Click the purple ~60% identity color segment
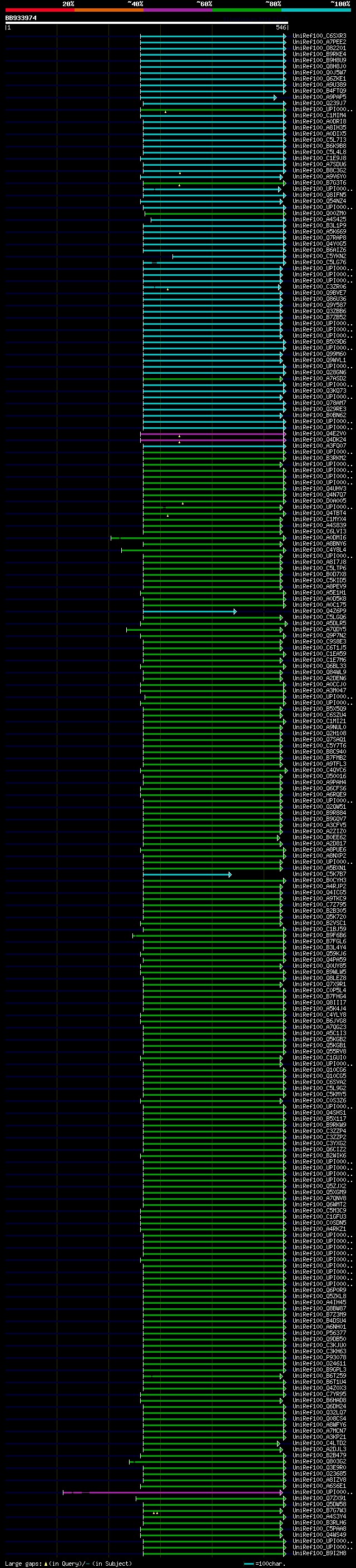Screen dimensions: 356x1568 coord(179,10)
